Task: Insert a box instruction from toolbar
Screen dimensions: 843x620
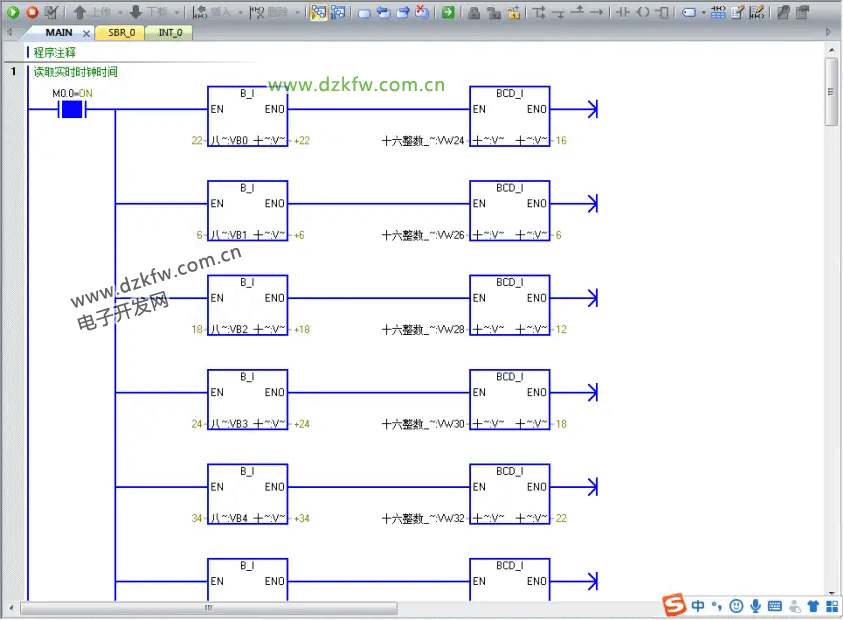Action: click(661, 12)
